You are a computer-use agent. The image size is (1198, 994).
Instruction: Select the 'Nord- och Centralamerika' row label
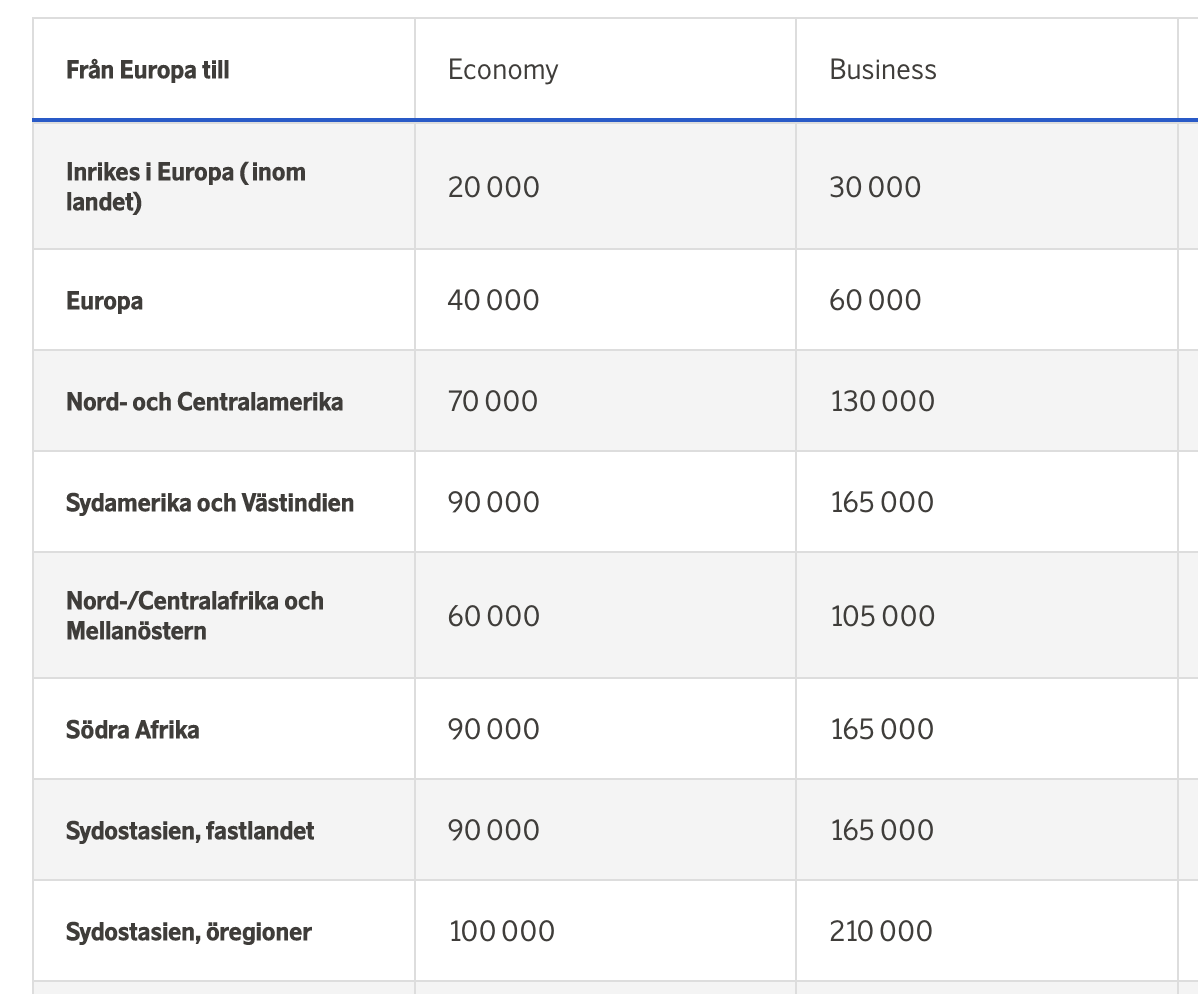[204, 402]
